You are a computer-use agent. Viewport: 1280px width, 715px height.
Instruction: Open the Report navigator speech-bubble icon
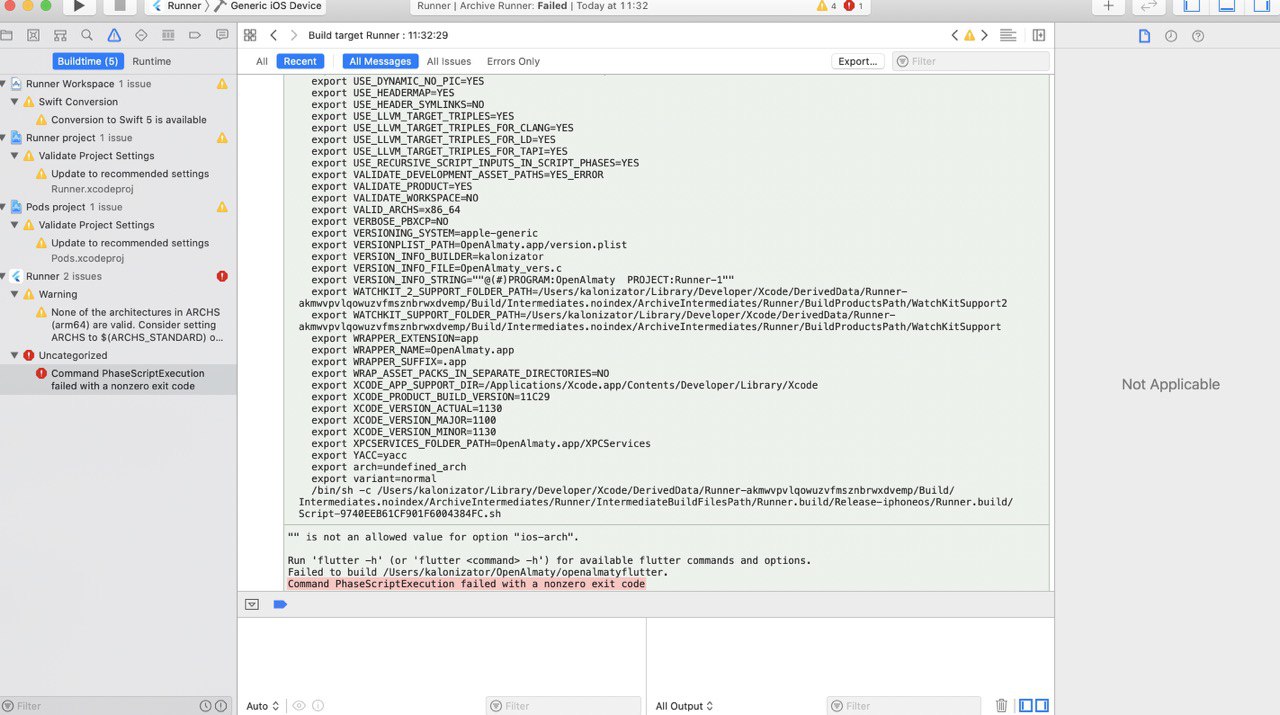click(222, 35)
